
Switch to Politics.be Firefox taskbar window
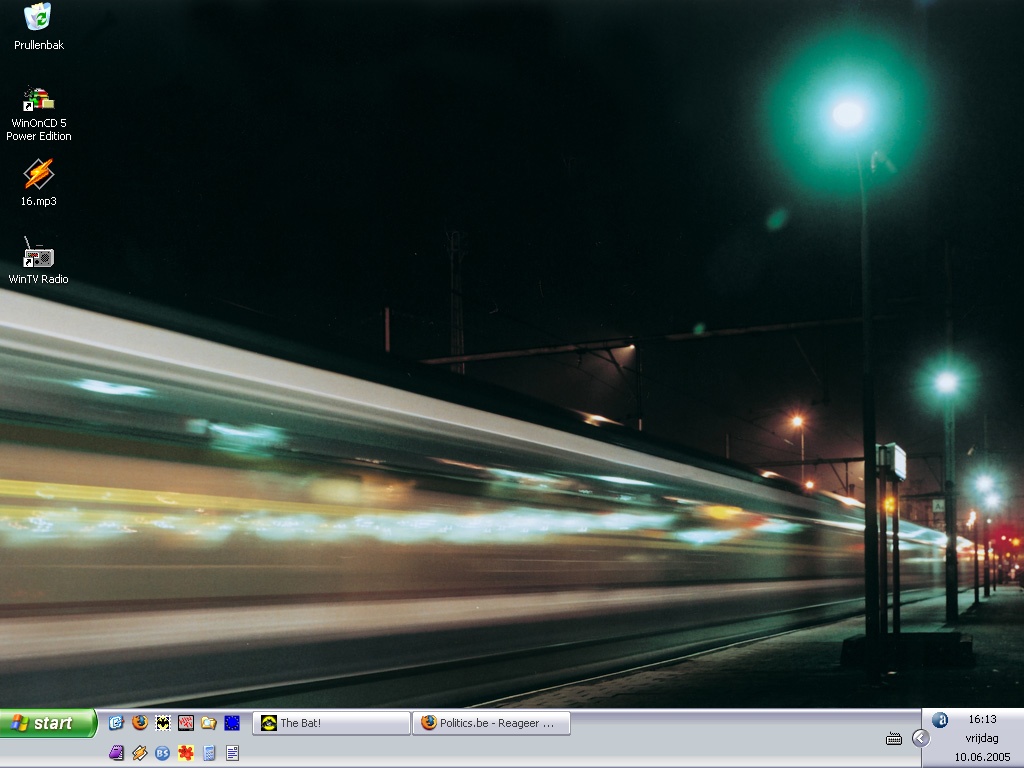click(491, 723)
